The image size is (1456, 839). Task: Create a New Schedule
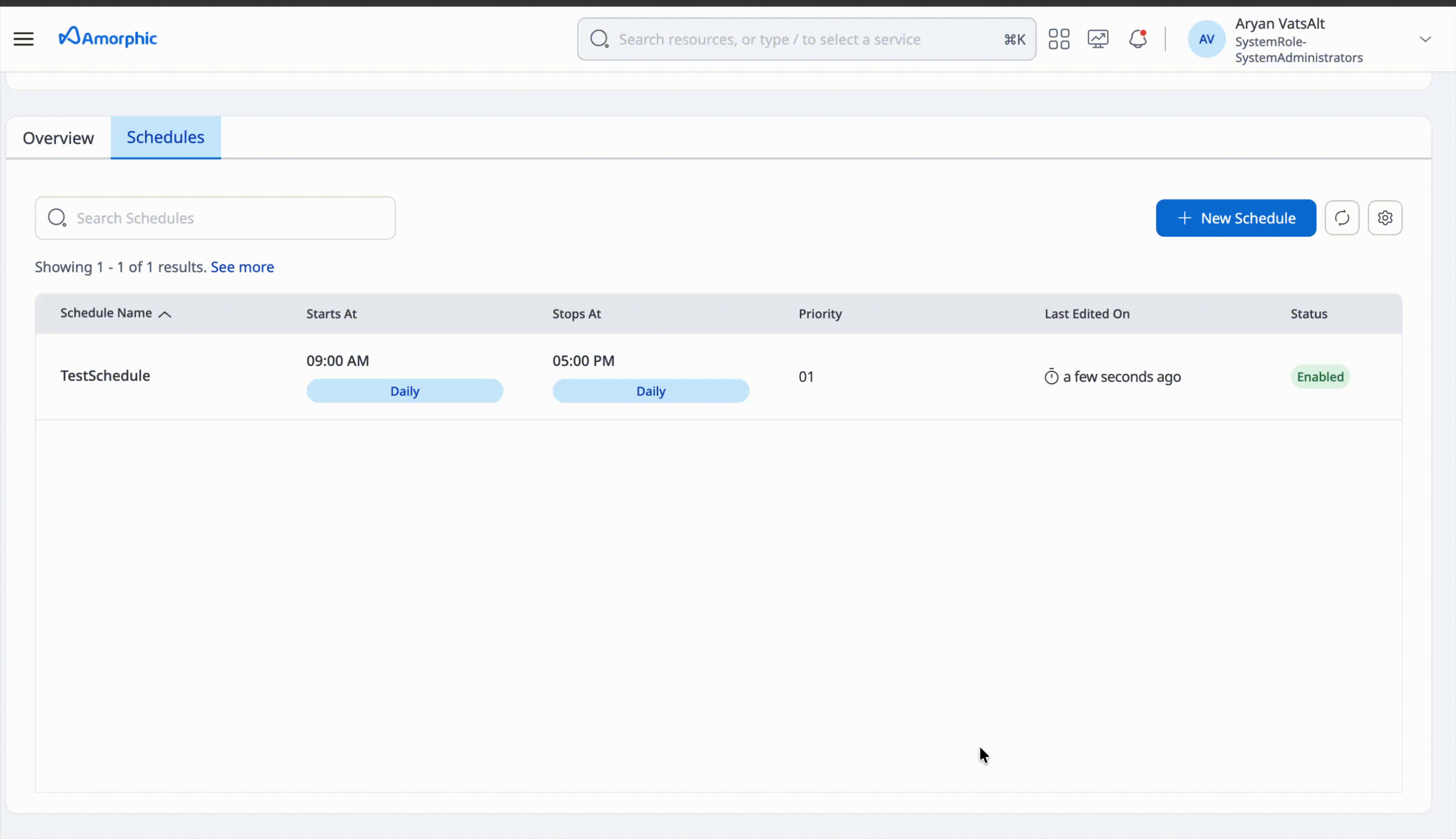point(1236,218)
